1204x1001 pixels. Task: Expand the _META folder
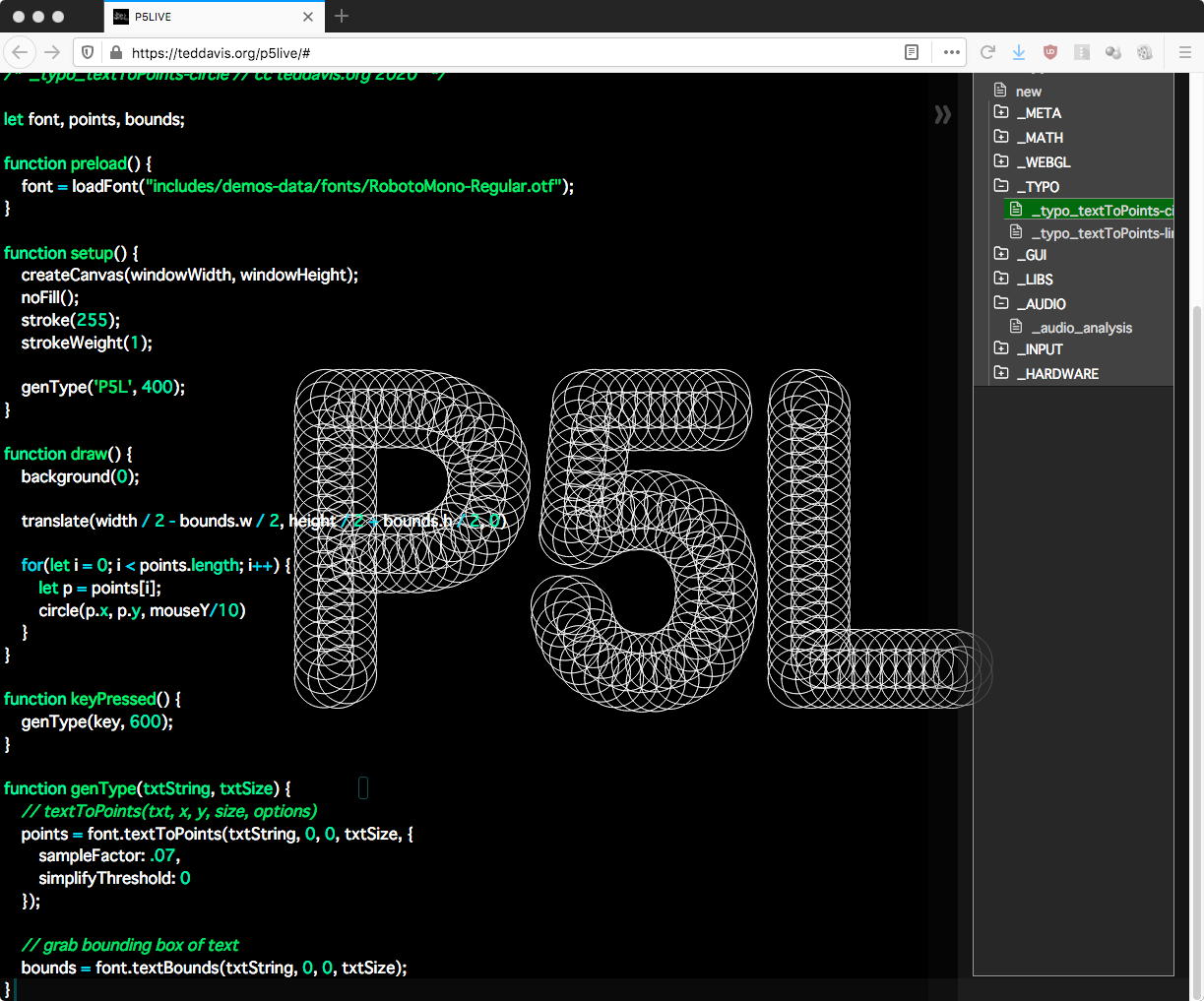[1001, 112]
